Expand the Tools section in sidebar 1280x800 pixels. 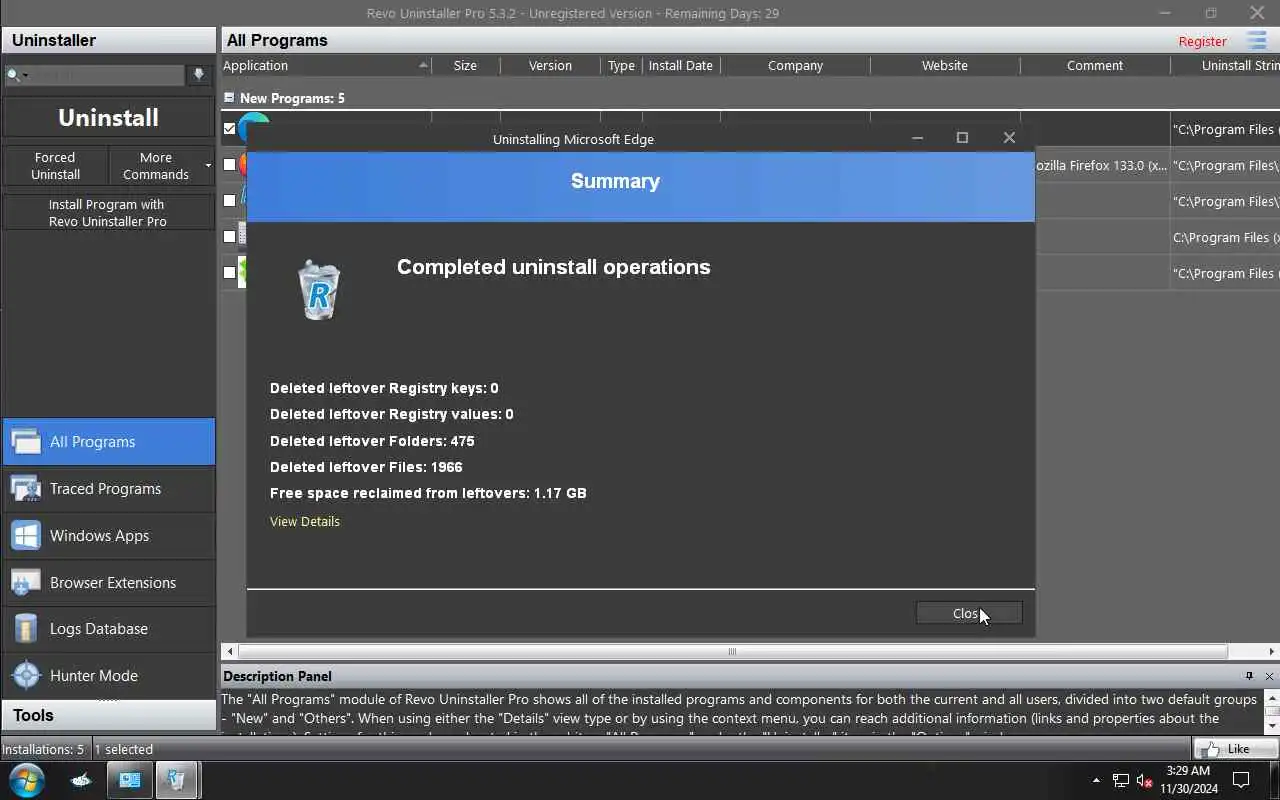pos(108,715)
